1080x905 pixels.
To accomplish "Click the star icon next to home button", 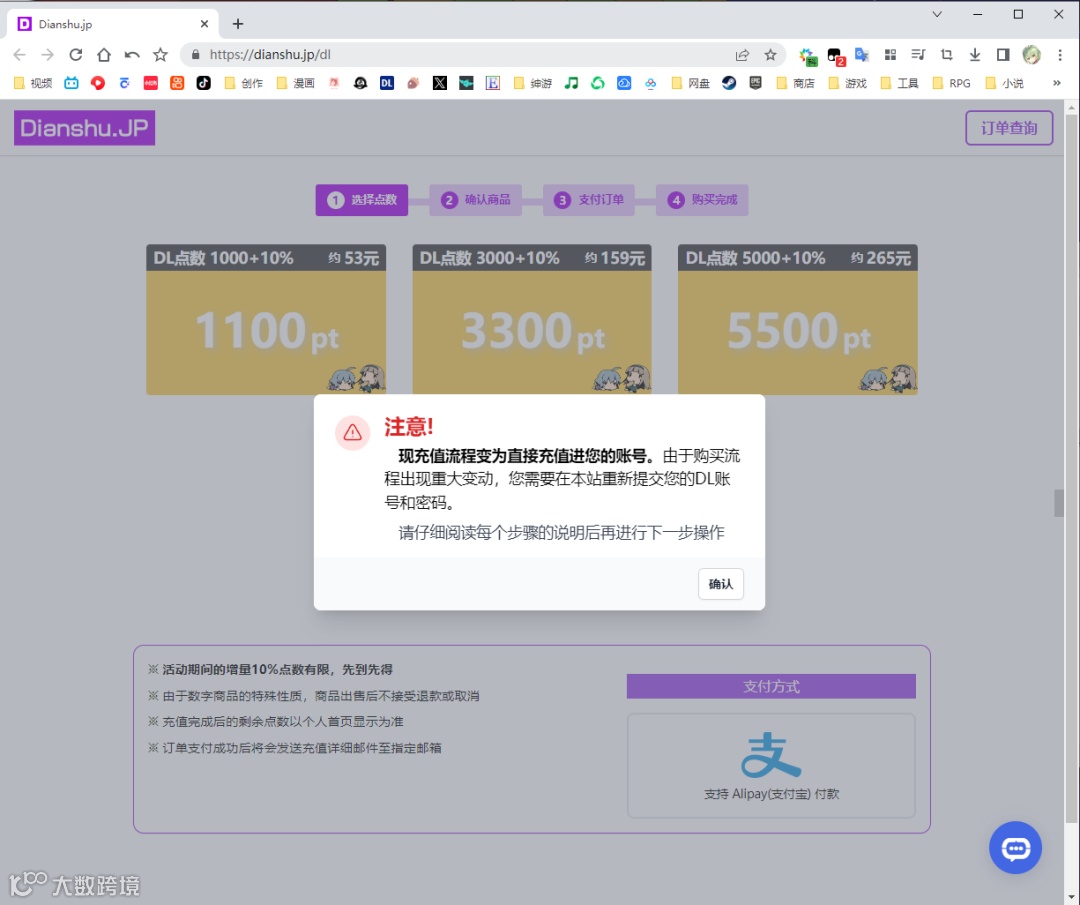I will click(x=160, y=54).
